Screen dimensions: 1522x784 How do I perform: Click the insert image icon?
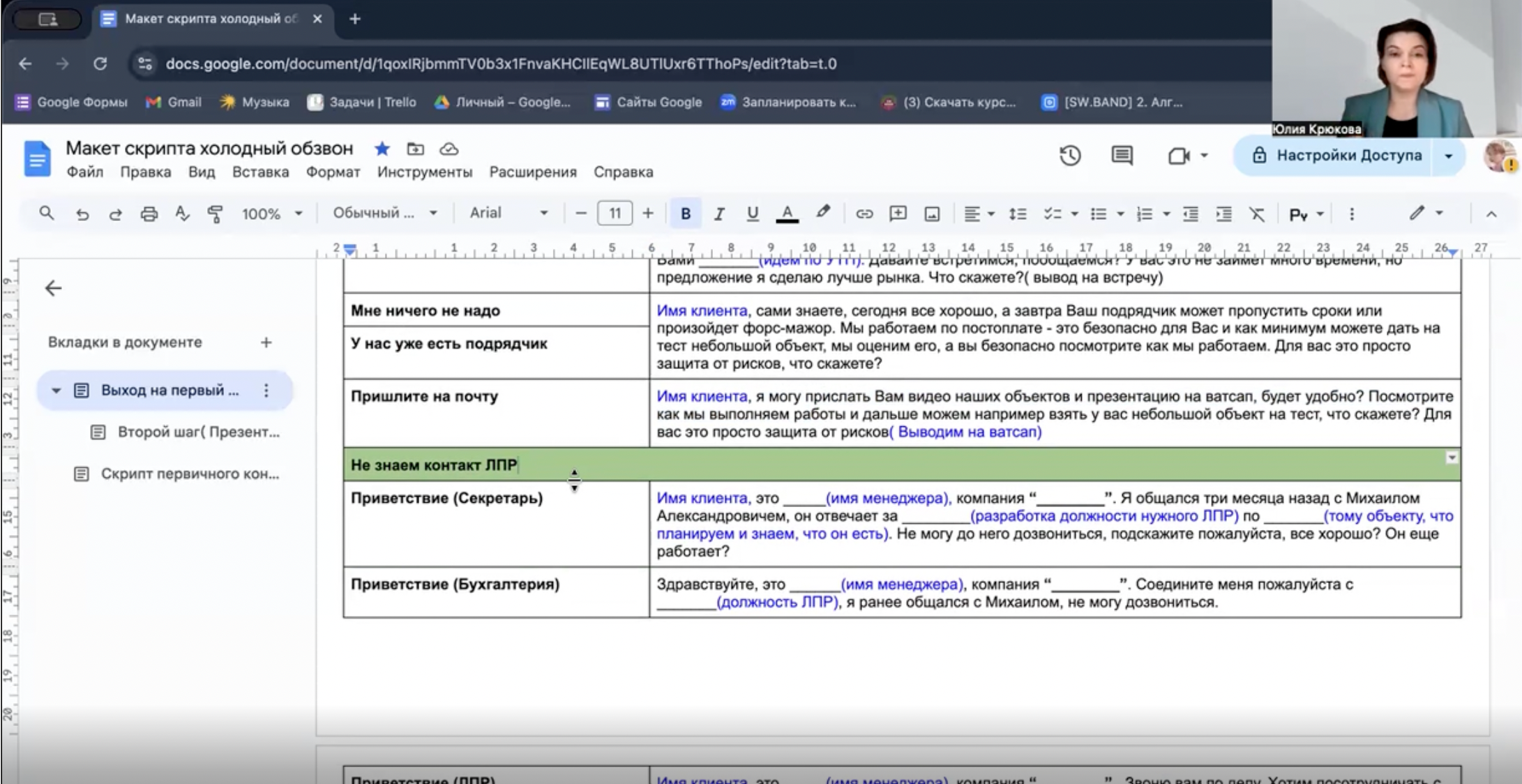coord(932,213)
